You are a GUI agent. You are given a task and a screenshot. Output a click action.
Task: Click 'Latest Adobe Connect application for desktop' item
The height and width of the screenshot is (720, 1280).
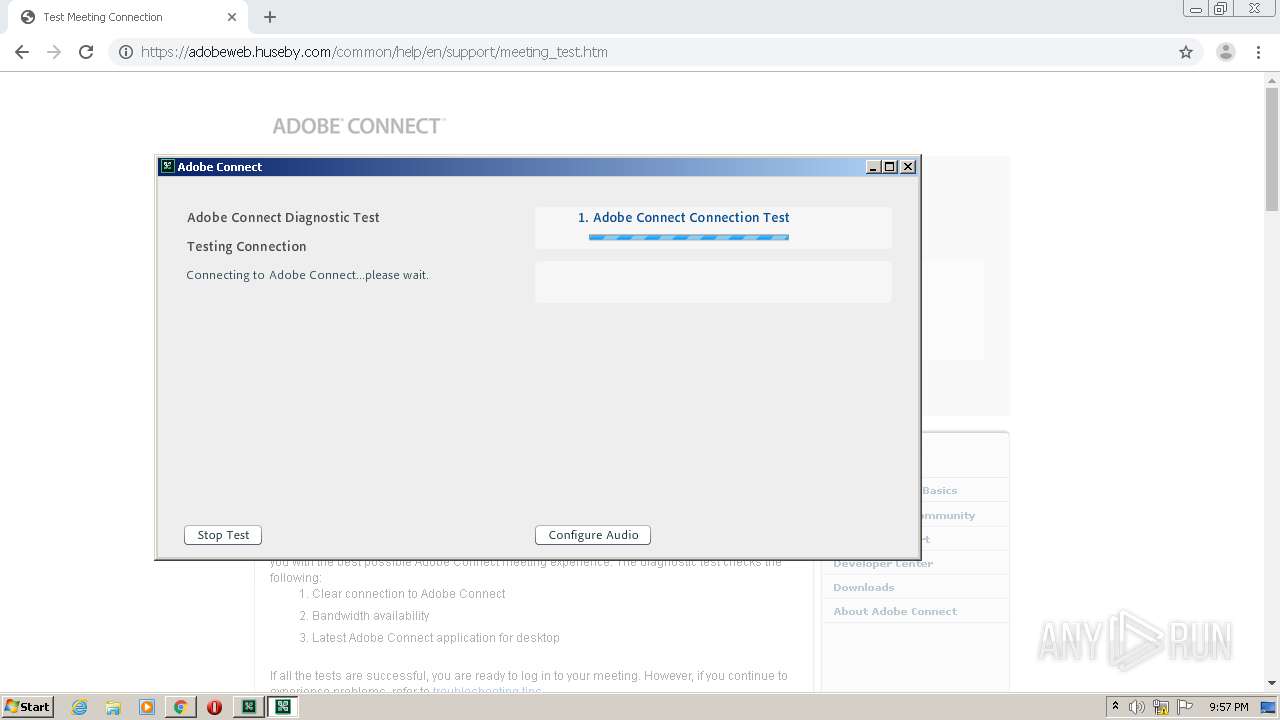pyautogui.click(x=435, y=638)
